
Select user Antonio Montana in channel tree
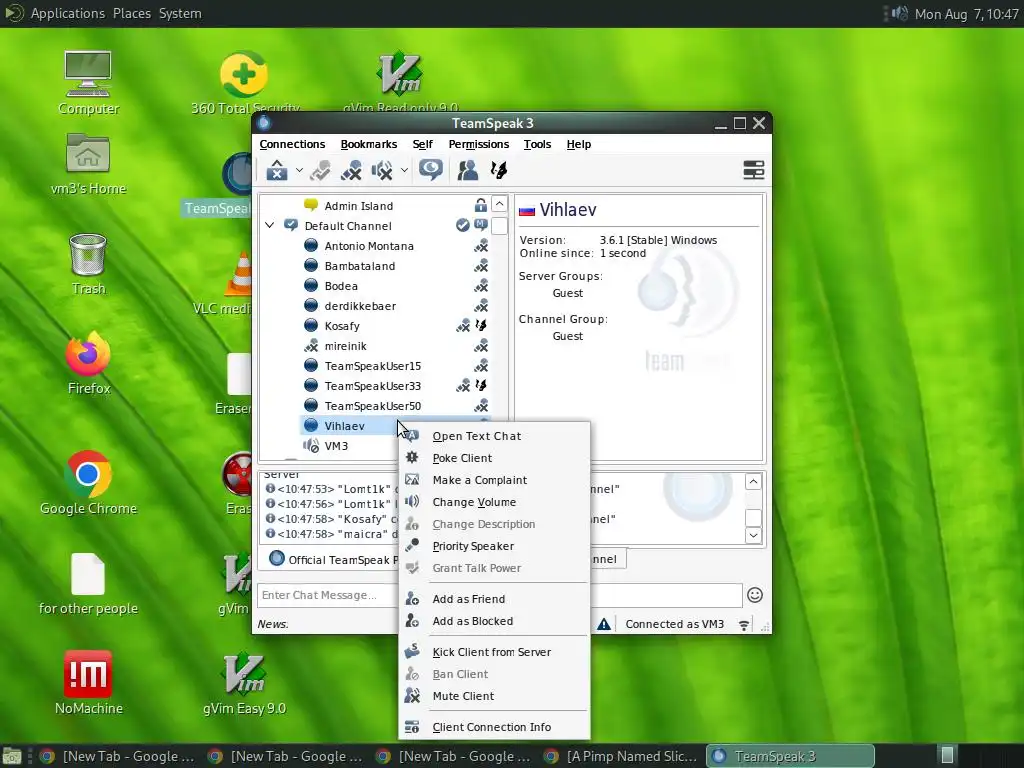[x=369, y=246]
